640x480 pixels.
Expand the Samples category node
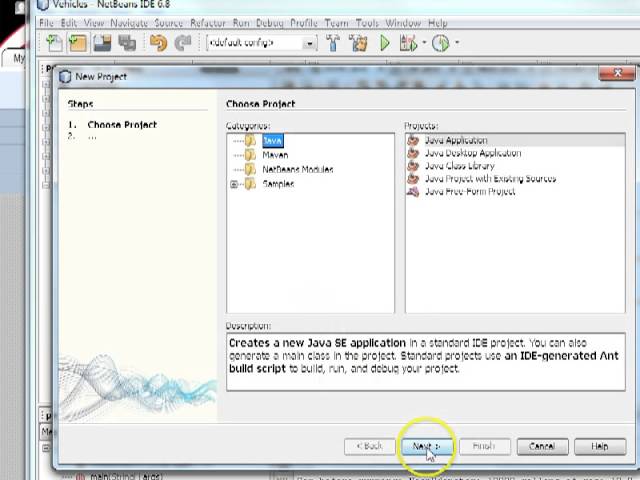pyautogui.click(x=234, y=184)
